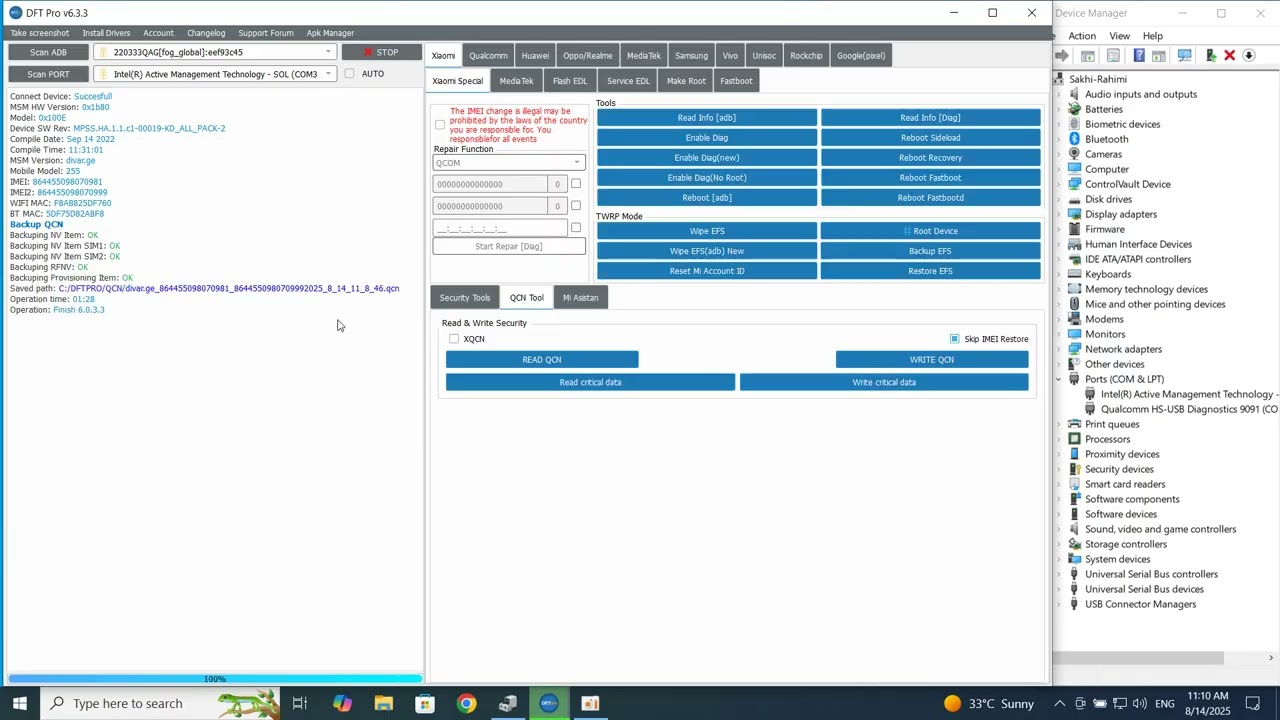The image size is (1280, 720).
Task: Click the 100% progress bar
Action: tap(214, 679)
